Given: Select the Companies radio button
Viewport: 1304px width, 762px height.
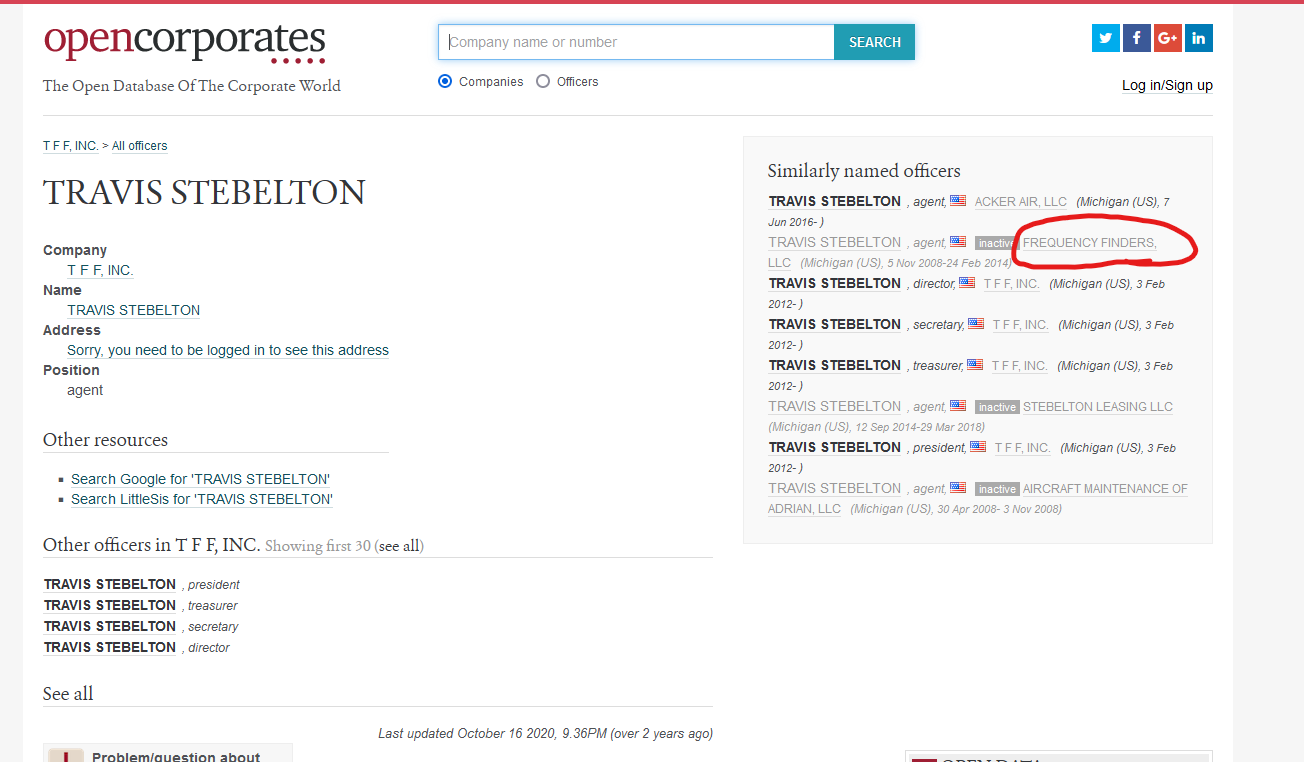Looking at the screenshot, I should (445, 81).
